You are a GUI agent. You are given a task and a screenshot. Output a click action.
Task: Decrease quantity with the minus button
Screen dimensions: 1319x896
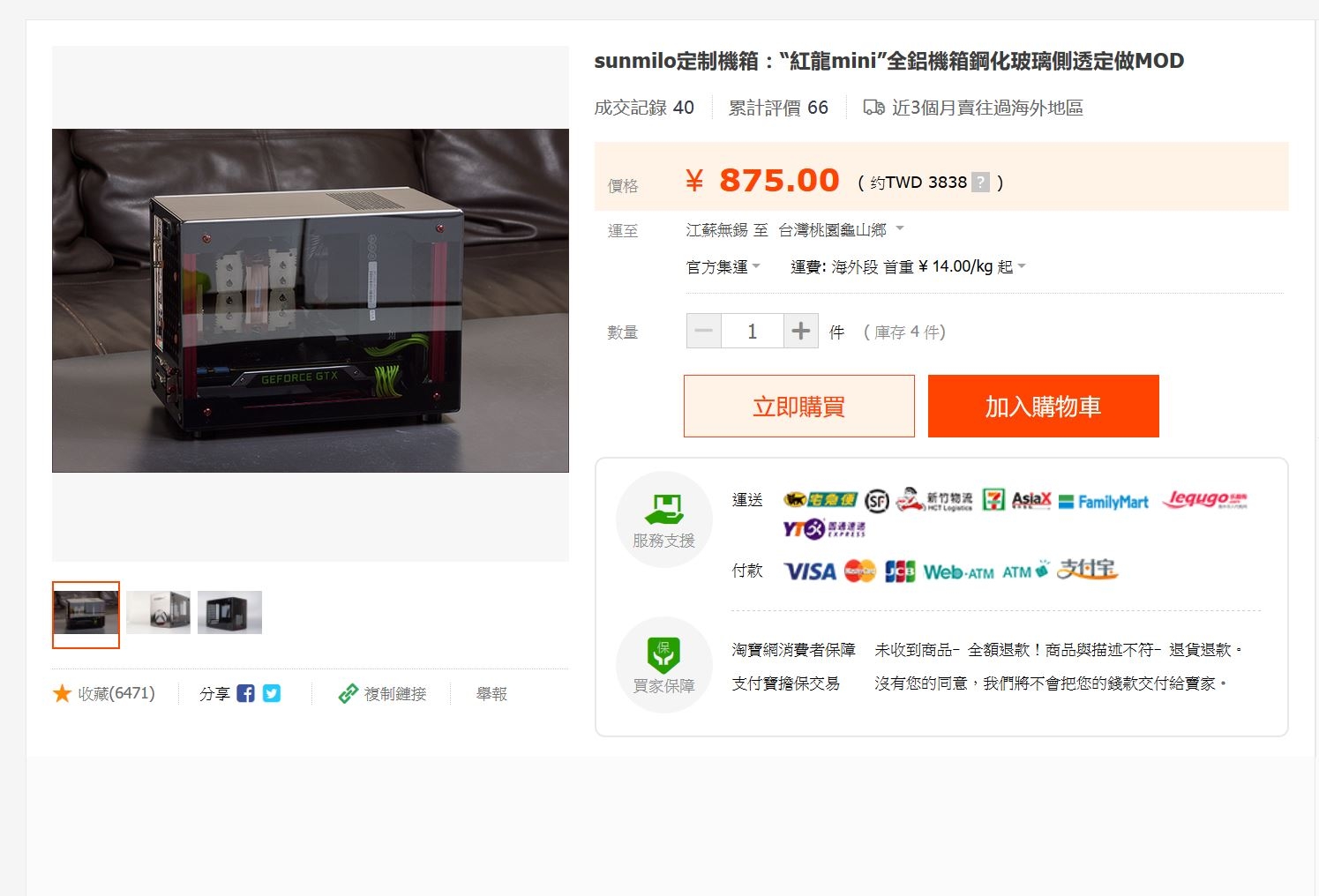[704, 332]
